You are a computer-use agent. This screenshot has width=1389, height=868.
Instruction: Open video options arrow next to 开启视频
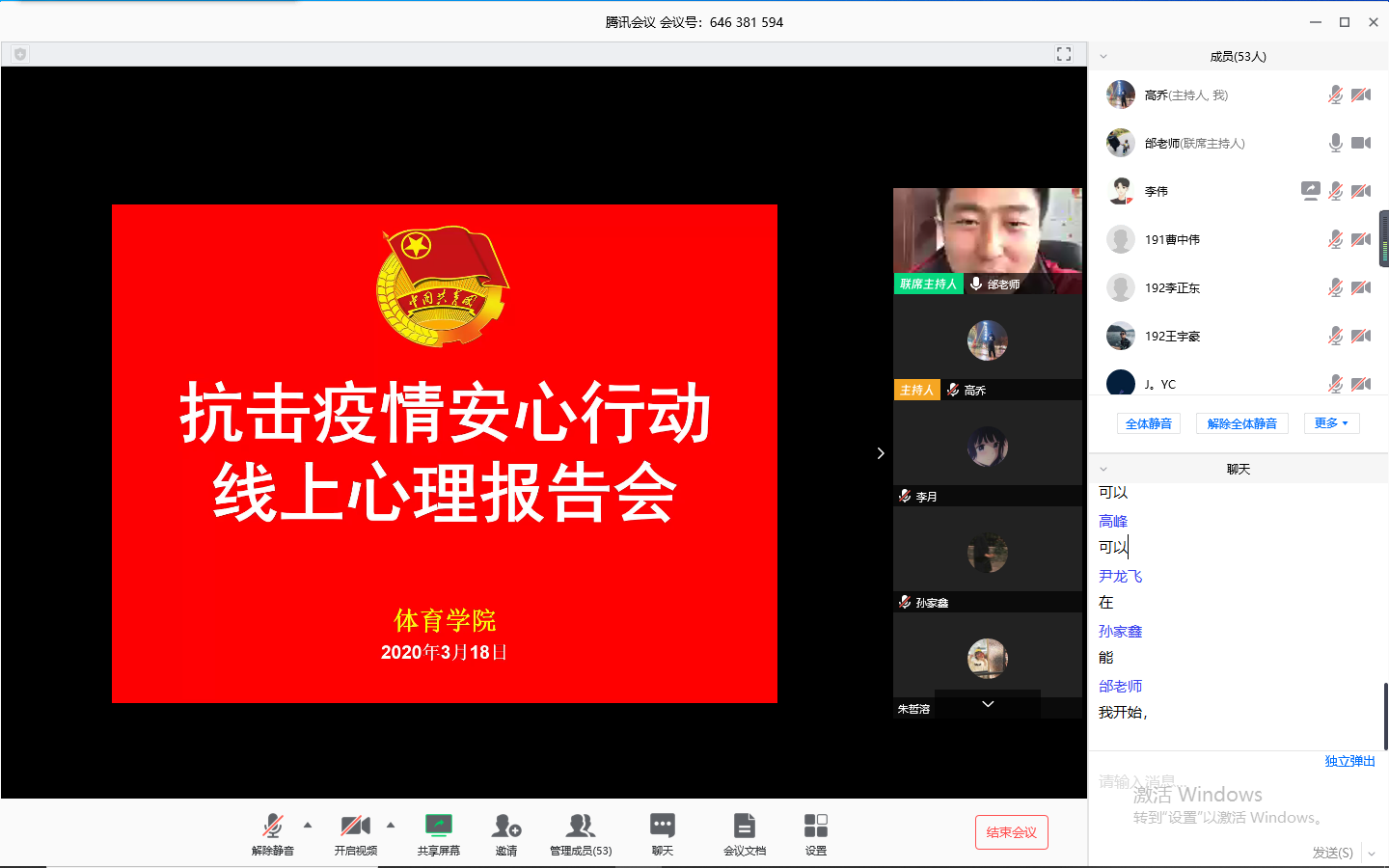391,825
